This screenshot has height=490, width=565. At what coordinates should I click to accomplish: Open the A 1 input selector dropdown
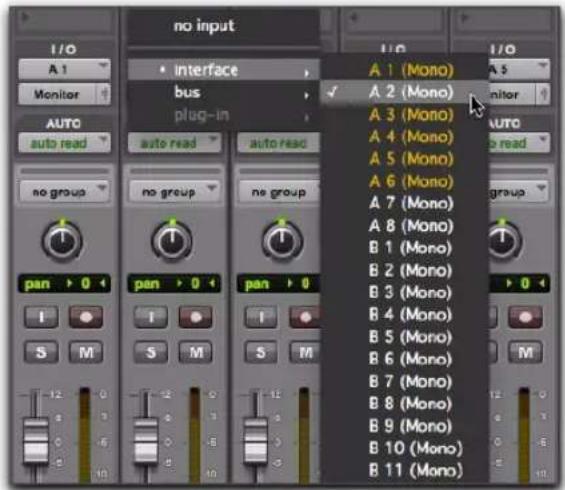pos(64,69)
